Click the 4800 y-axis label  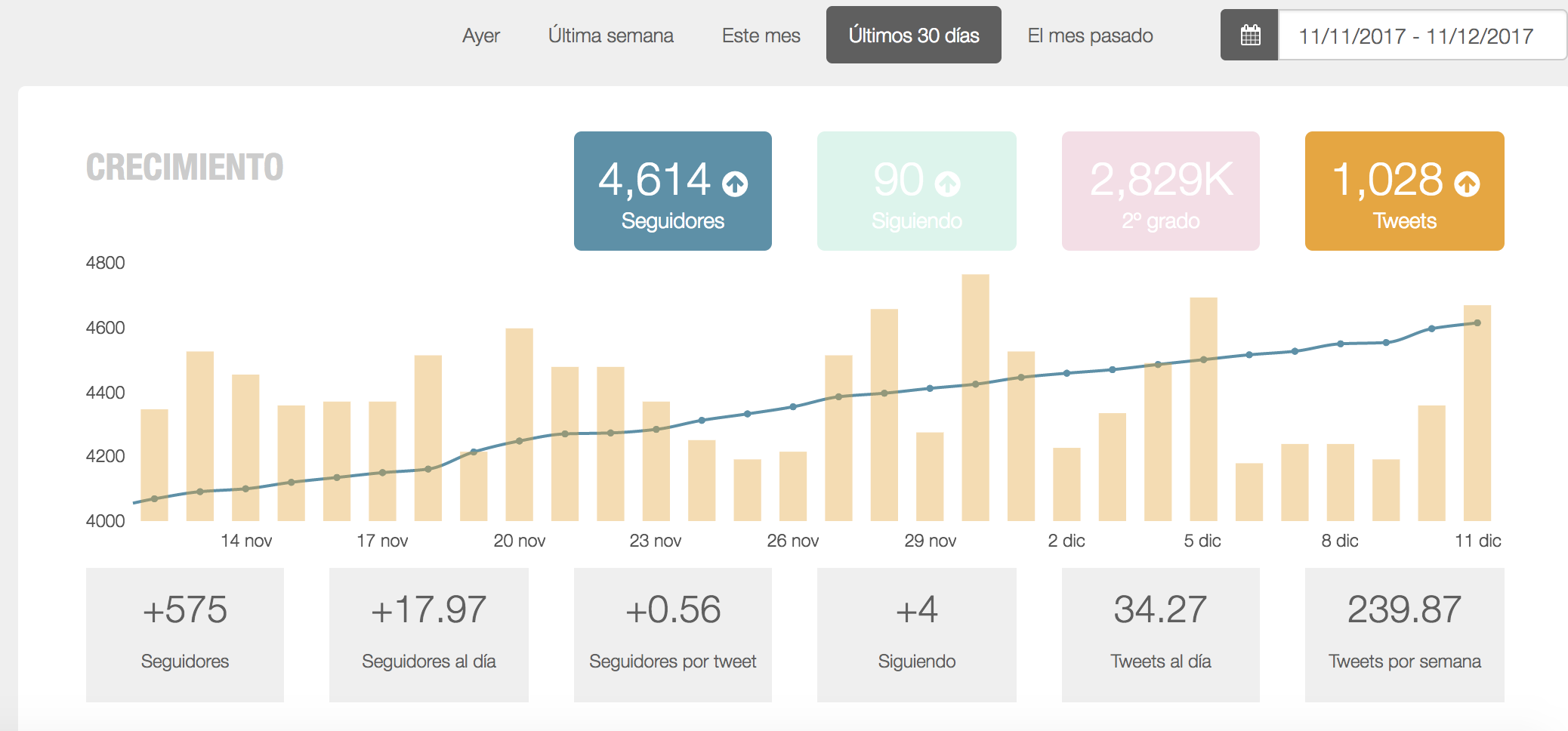106,263
